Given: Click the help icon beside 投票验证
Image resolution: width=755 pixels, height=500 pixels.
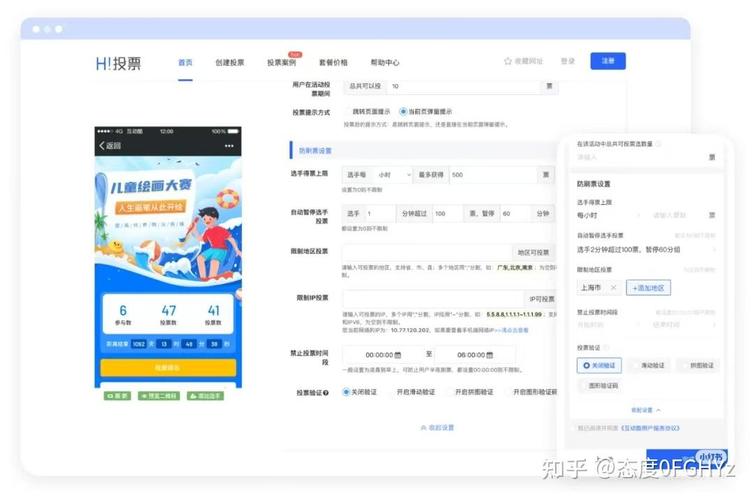Looking at the screenshot, I should tap(326, 393).
